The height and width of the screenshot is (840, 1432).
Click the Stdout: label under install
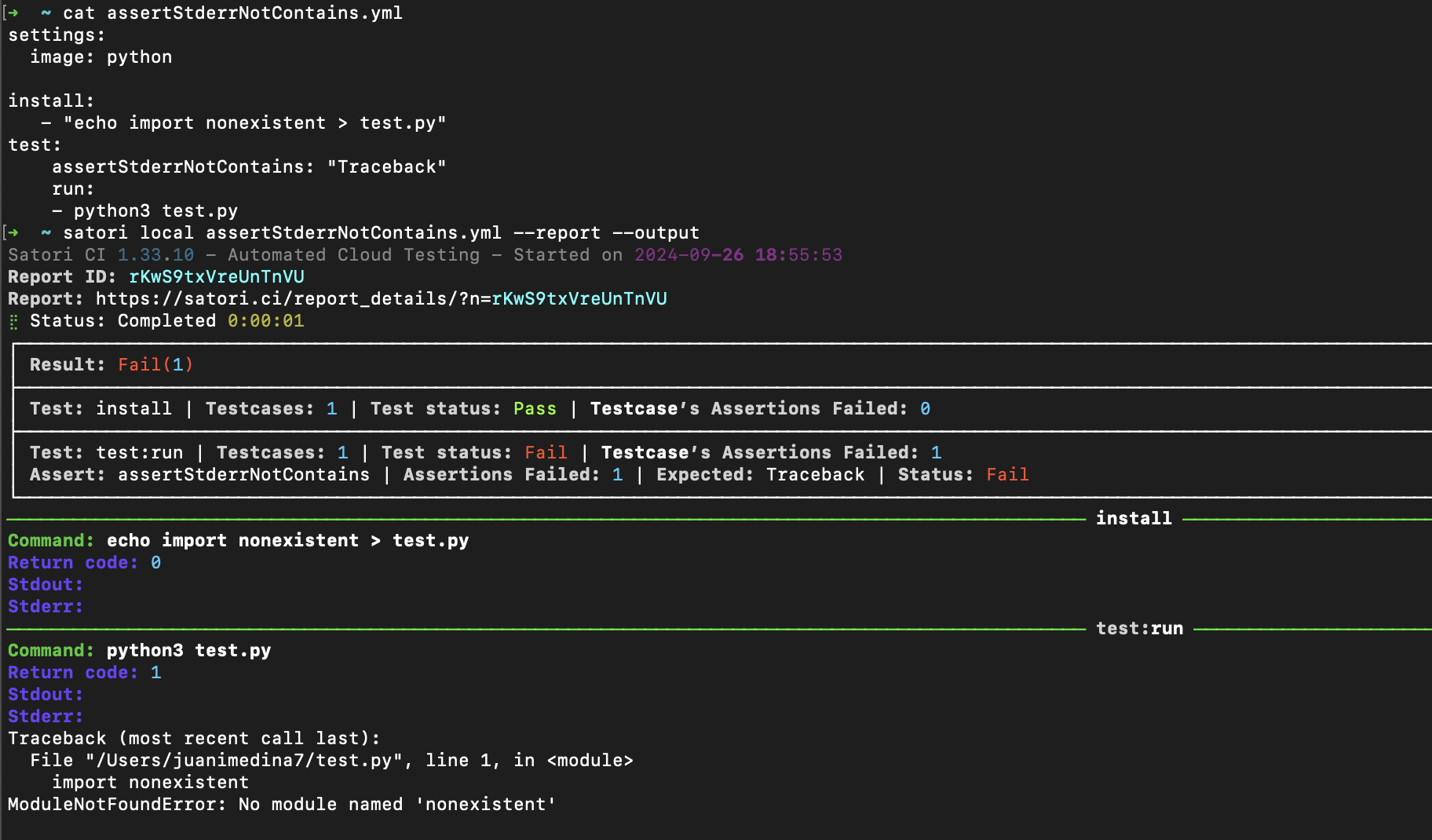pos(46,585)
